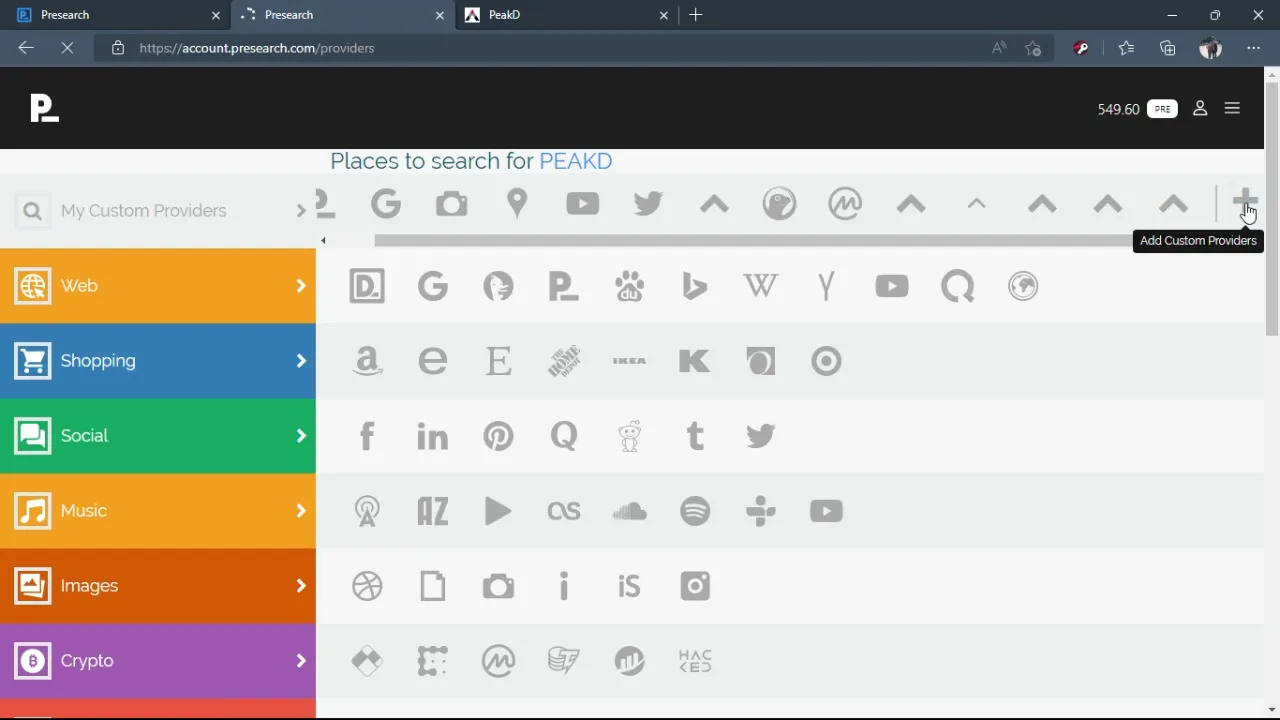
Task: Open a new browser tab
Action: pos(696,15)
